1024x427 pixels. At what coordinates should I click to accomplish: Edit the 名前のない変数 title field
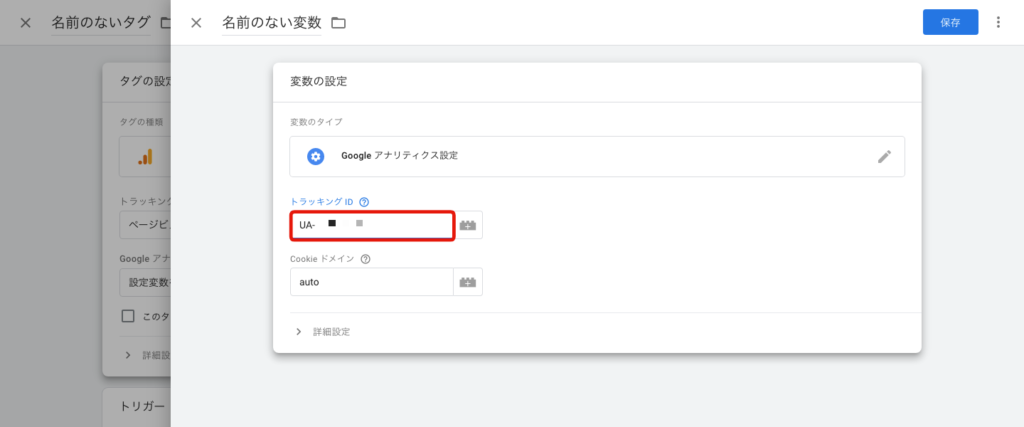click(272, 24)
